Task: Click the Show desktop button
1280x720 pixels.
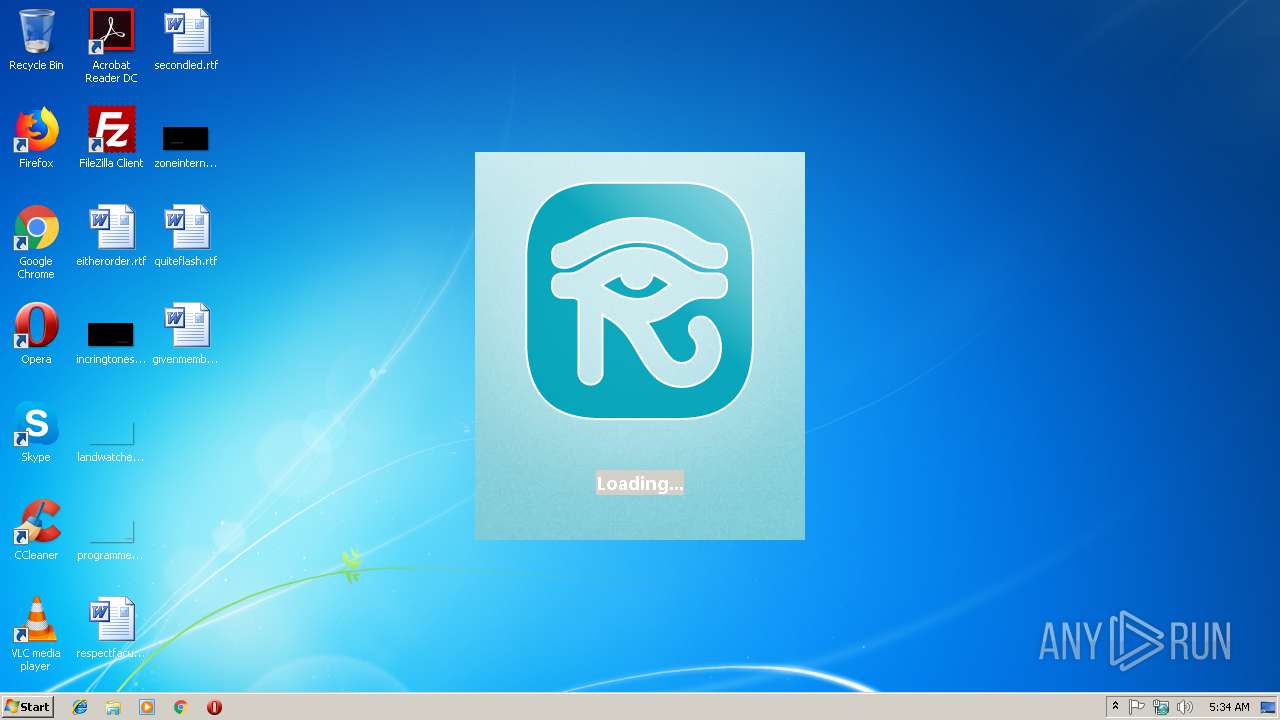Action: 1268,707
